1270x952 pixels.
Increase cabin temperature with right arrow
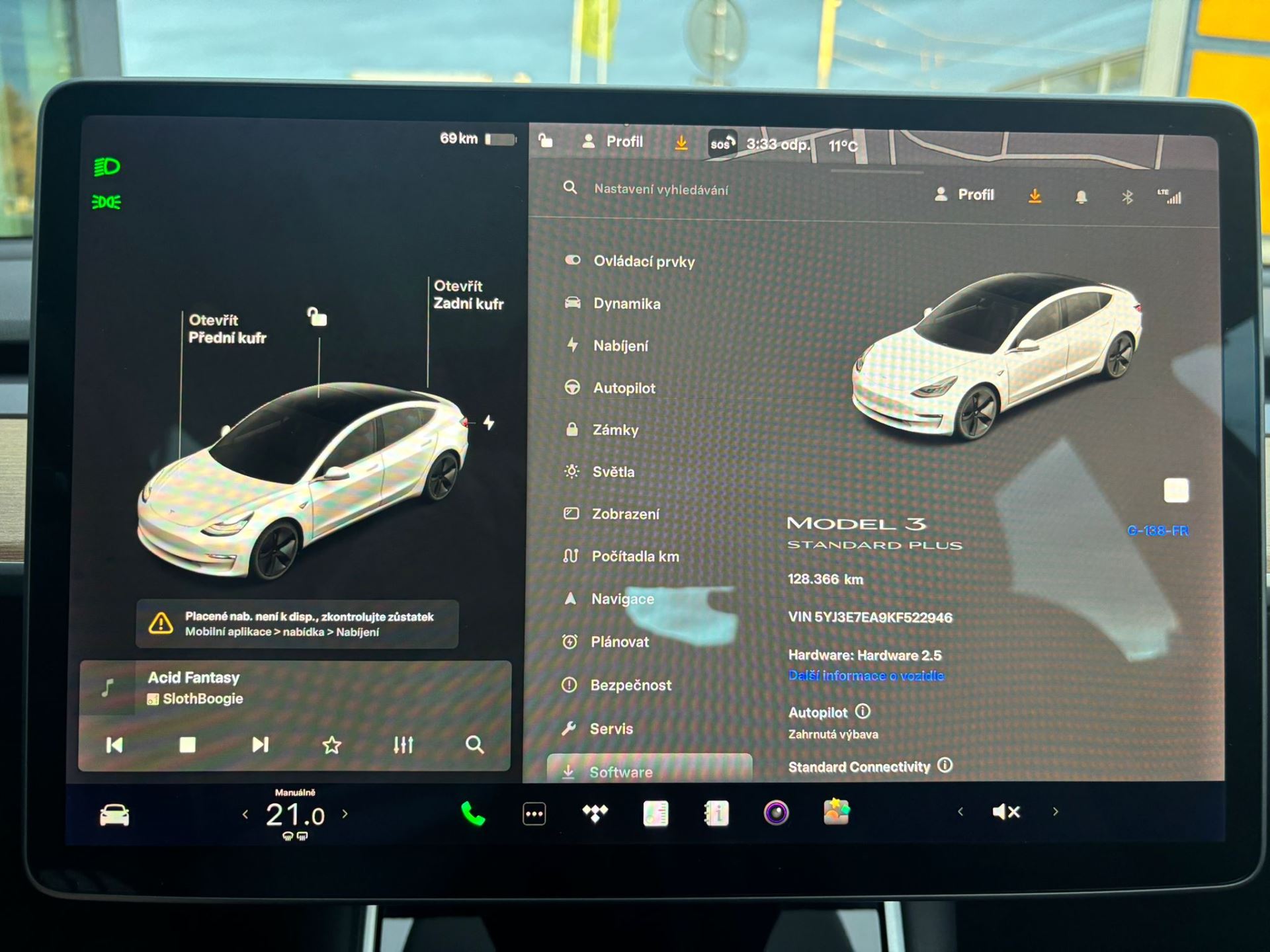[x=345, y=814]
